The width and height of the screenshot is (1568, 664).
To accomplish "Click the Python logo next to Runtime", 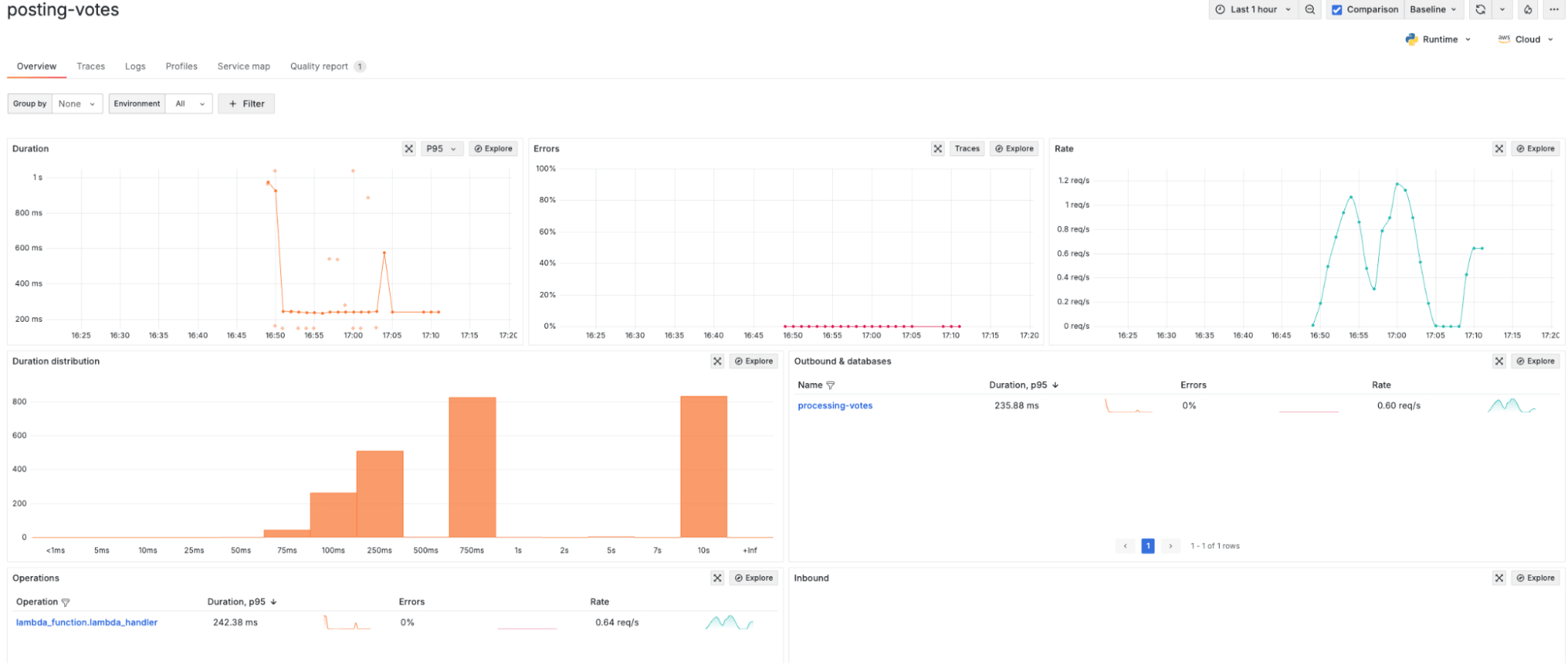I will pos(1411,39).
